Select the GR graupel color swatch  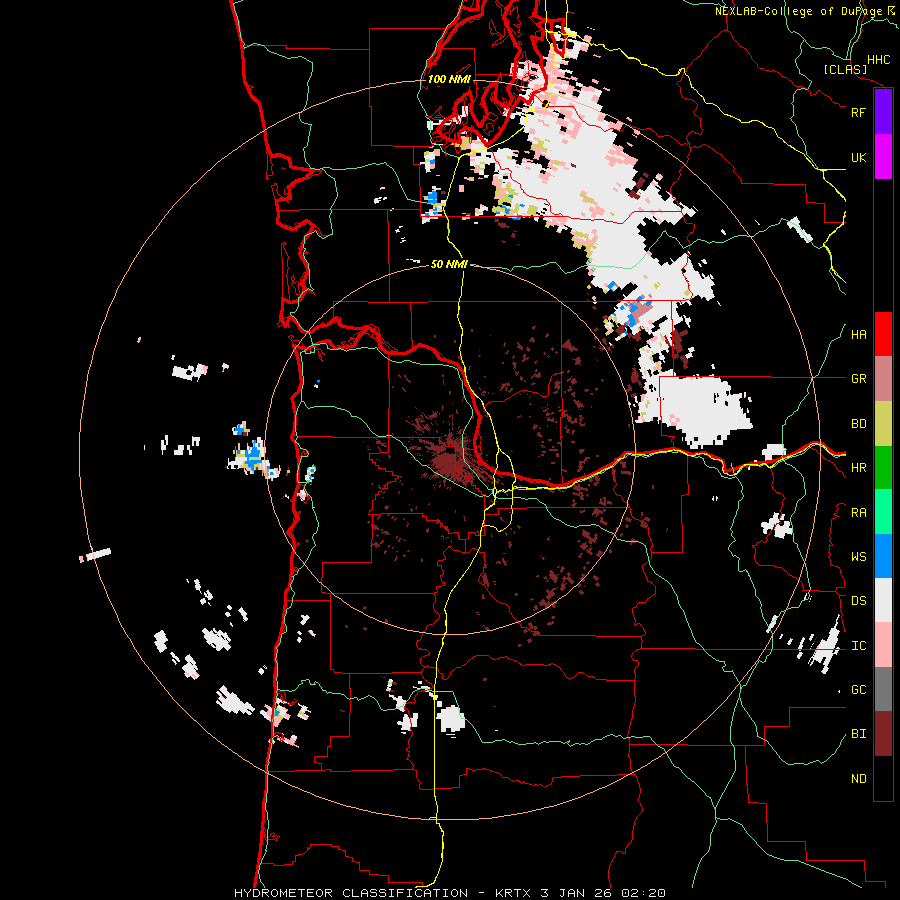click(x=883, y=379)
